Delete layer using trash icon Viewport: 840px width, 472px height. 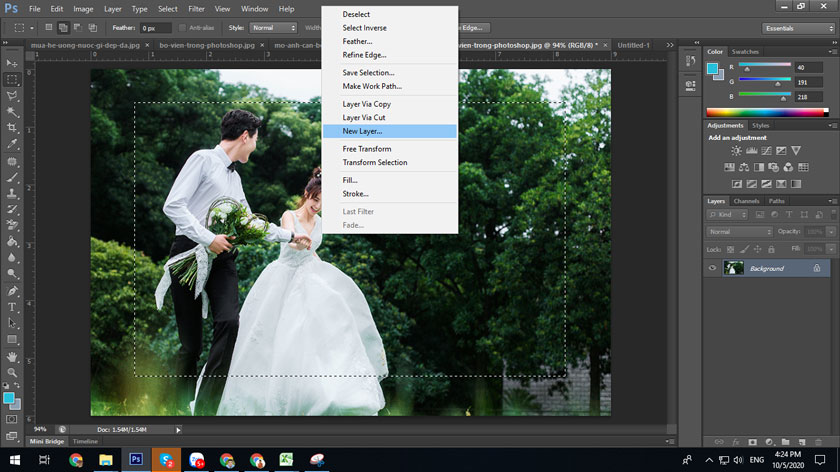pos(818,442)
